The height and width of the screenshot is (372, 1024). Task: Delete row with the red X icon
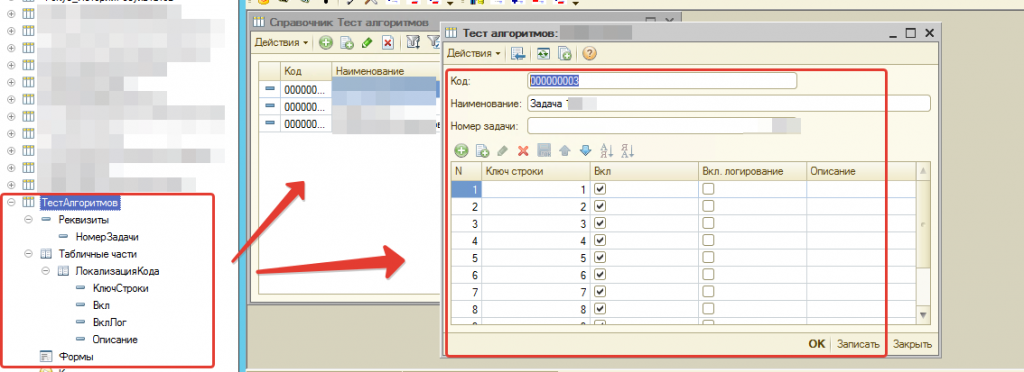522,151
